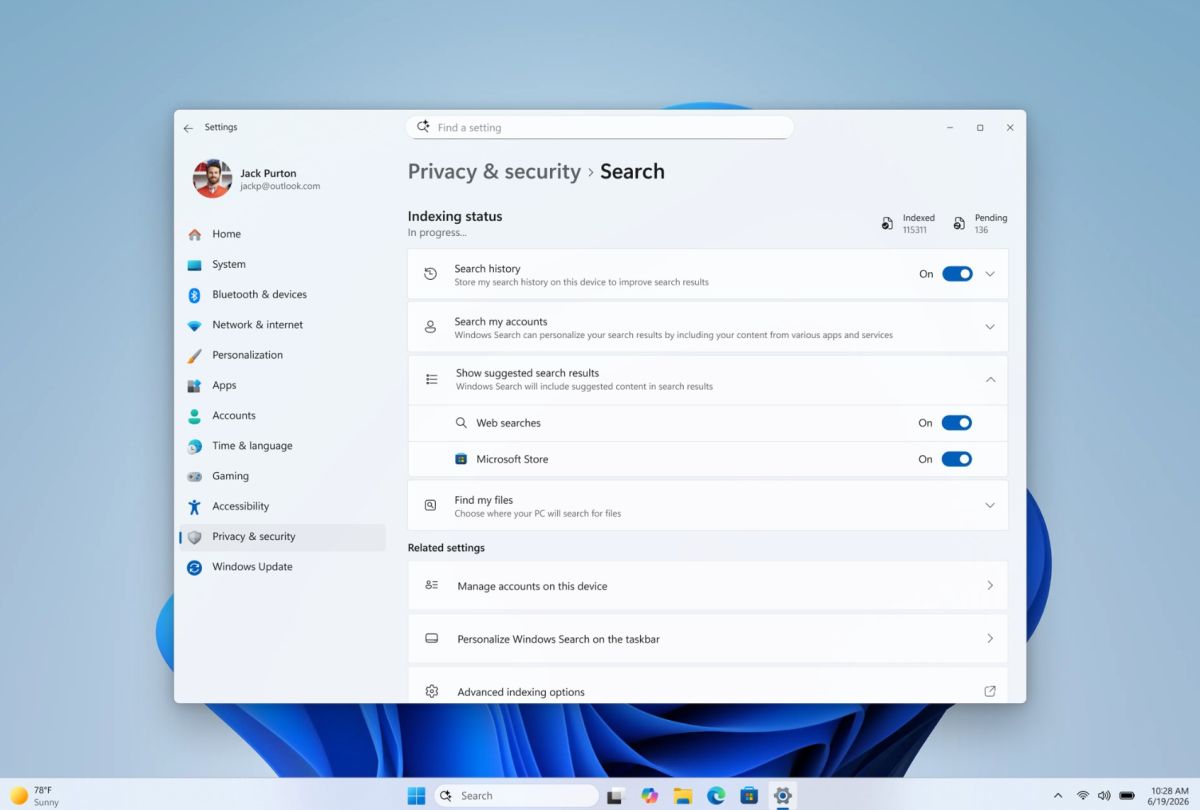Click the Windows Update sync icon
Image resolution: width=1200 pixels, height=810 pixels.
click(194, 567)
